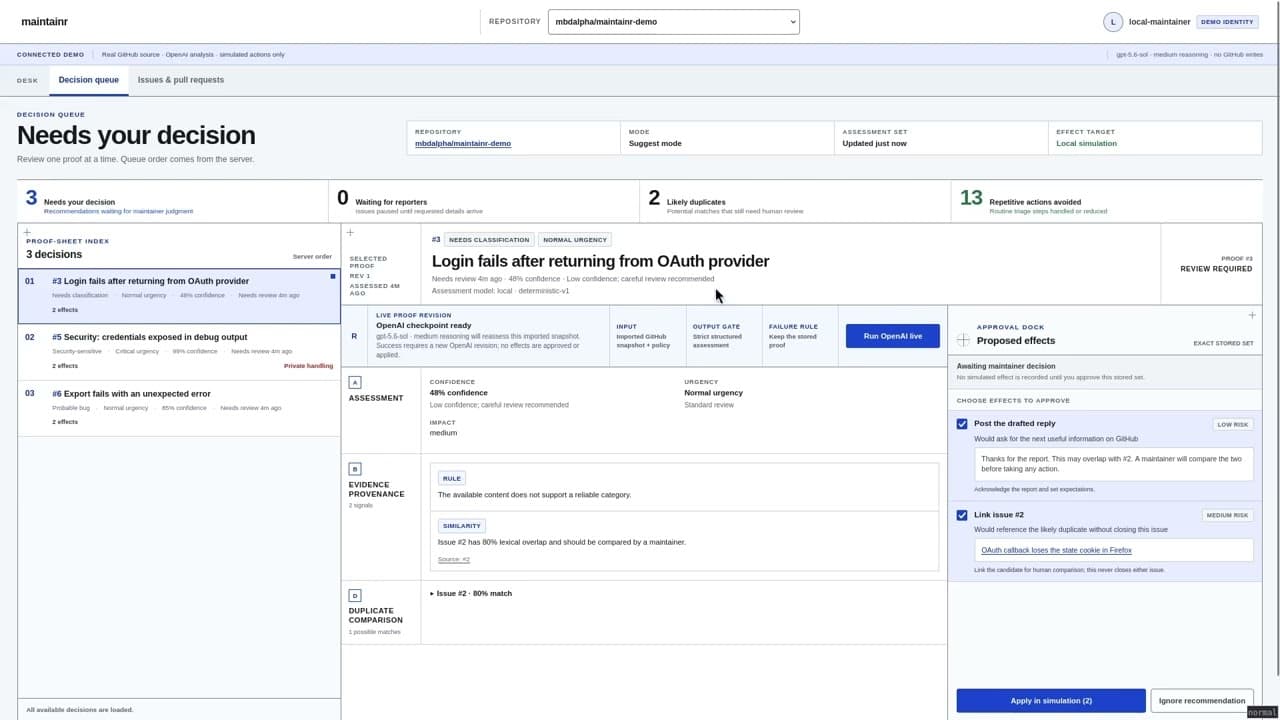Switch to the Decision queue tab
The height and width of the screenshot is (720, 1280).
tap(89, 80)
